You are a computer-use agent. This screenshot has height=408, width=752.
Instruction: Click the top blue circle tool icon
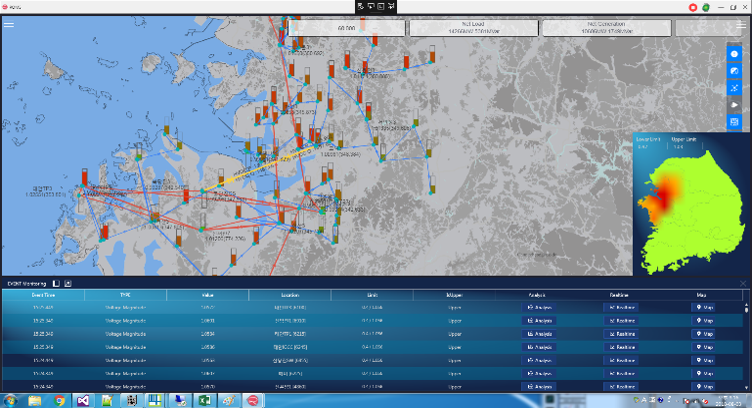coord(734,52)
